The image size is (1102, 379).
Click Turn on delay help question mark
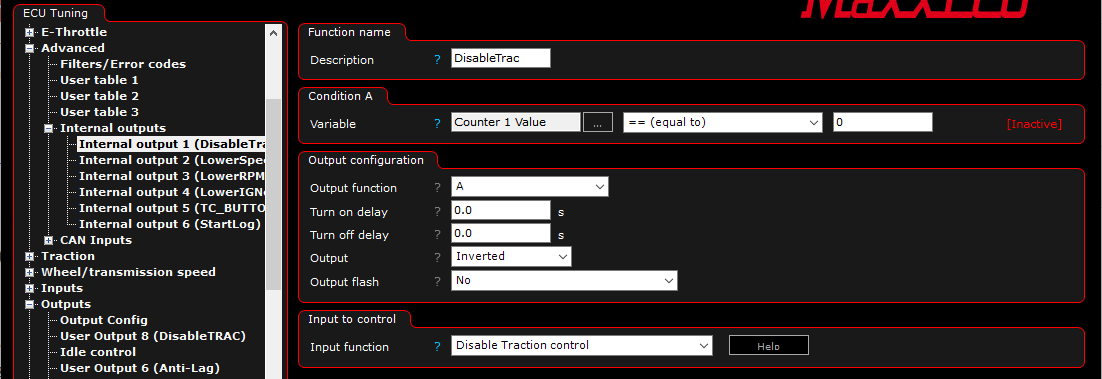coord(437,212)
